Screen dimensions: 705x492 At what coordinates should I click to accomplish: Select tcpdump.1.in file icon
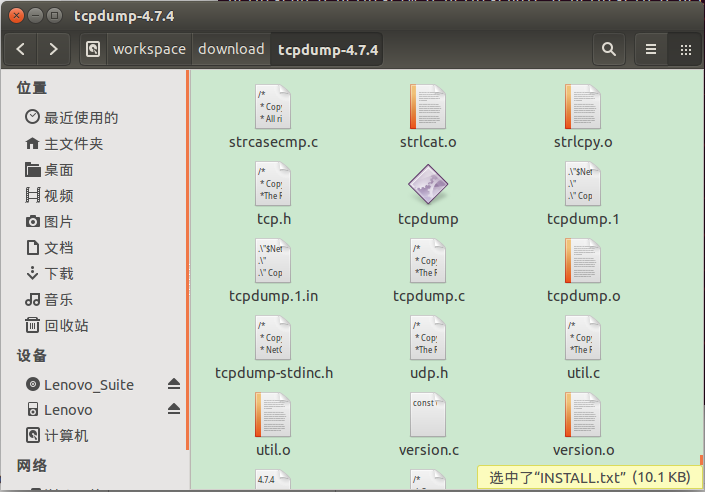[273, 261]
